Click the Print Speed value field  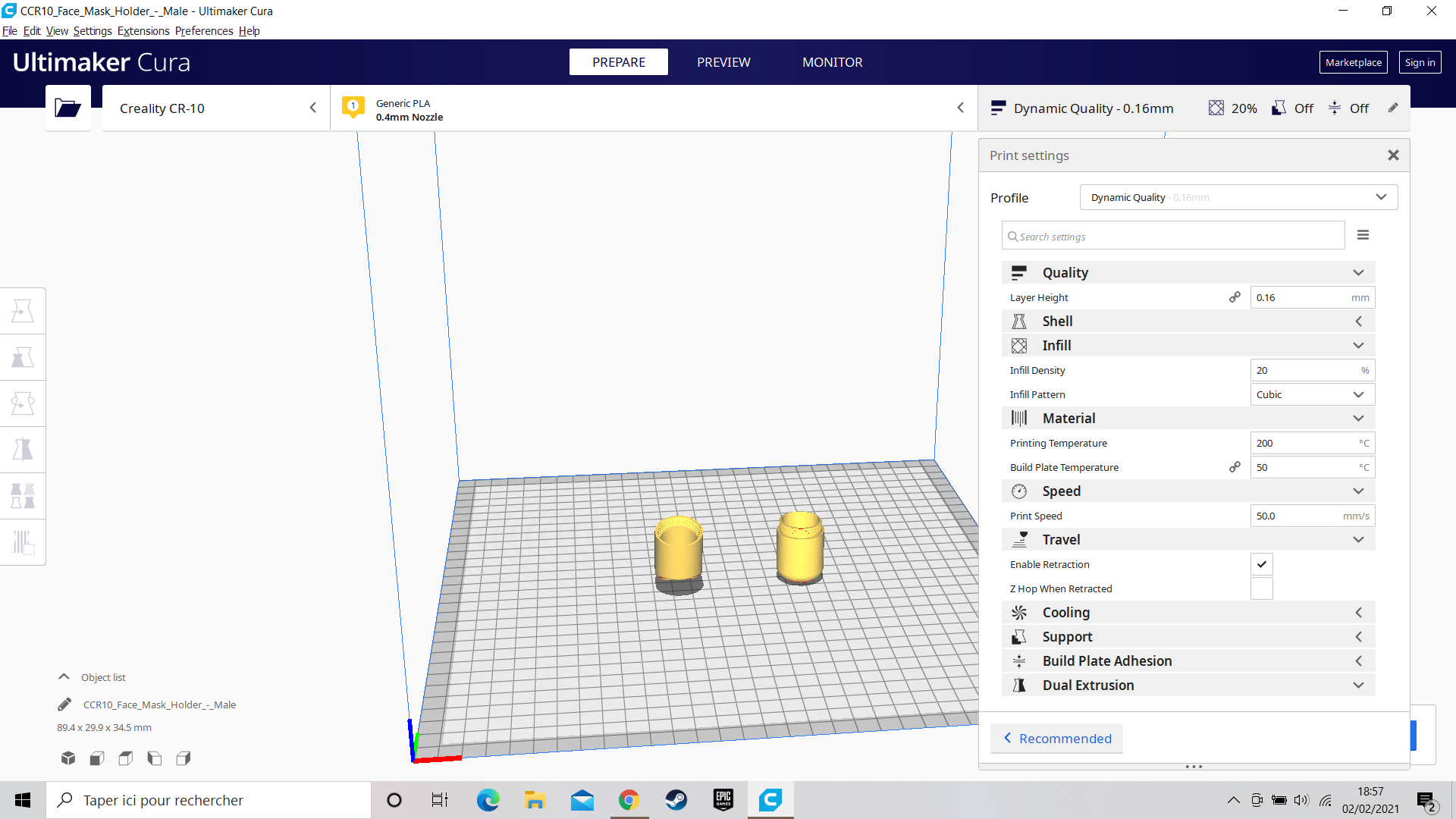(1312, 516)
